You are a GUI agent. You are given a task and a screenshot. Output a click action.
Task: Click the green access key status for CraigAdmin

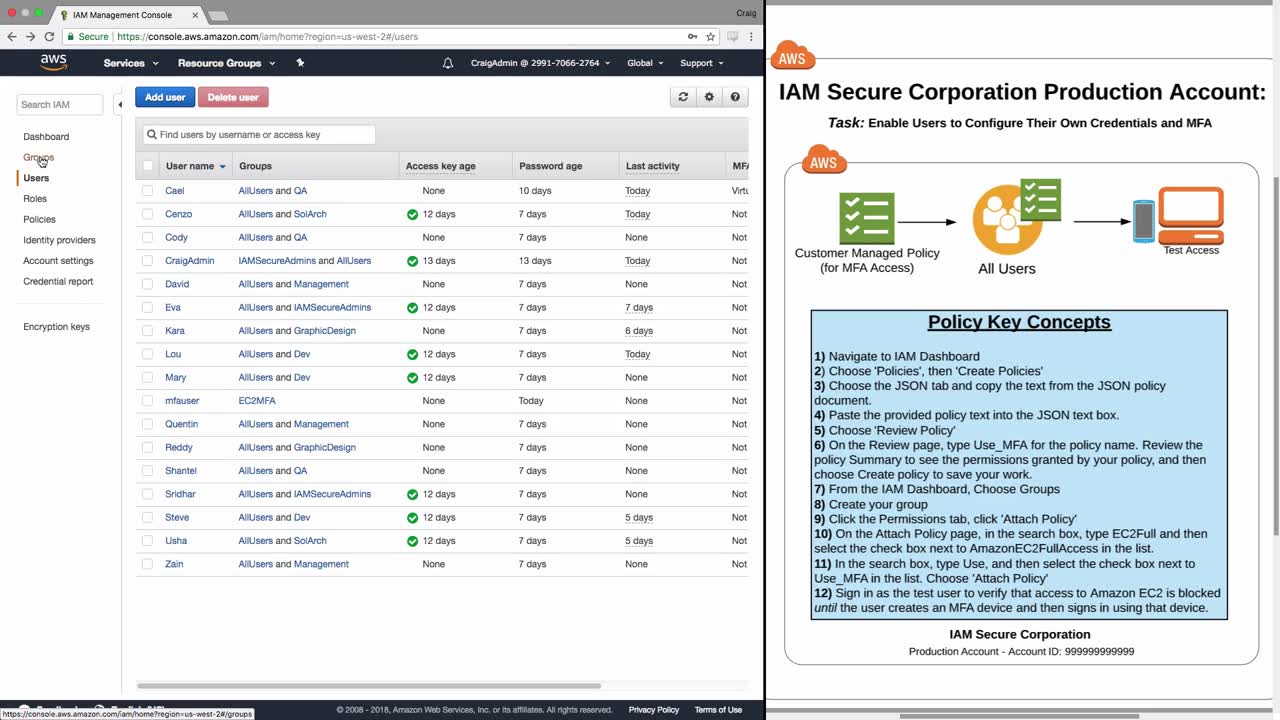[x=412, y=261]
